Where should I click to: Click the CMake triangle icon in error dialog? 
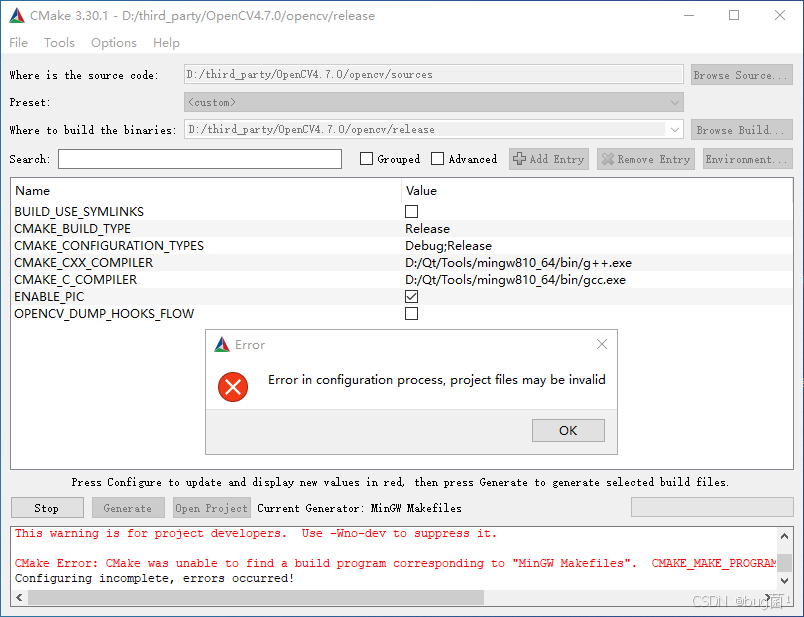tap(221, 344)
